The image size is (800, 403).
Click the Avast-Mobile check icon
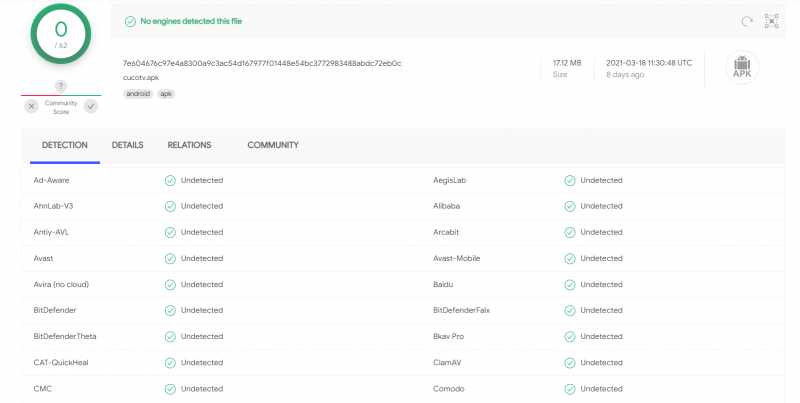click(x=569, y=259)
